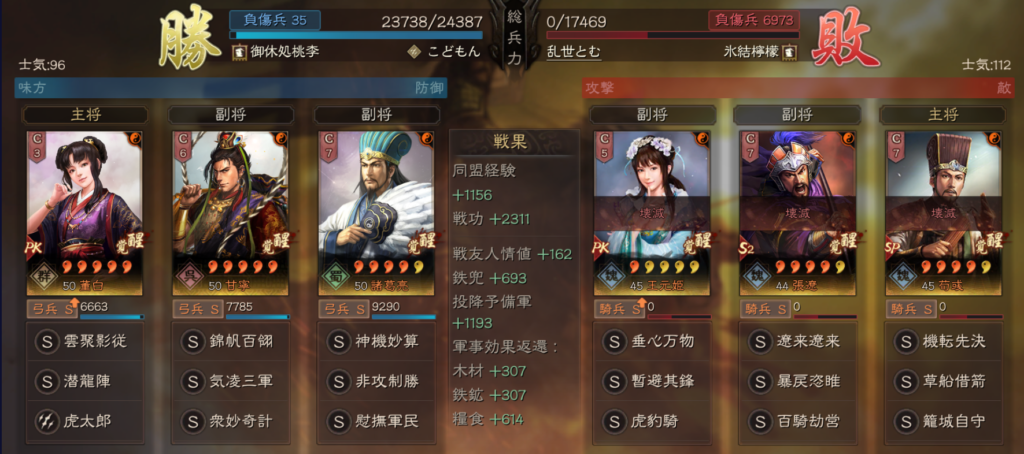Click the S rank icon beside 神機妙算
This screenshot has height=454, width=1024.
coord(338,341)
